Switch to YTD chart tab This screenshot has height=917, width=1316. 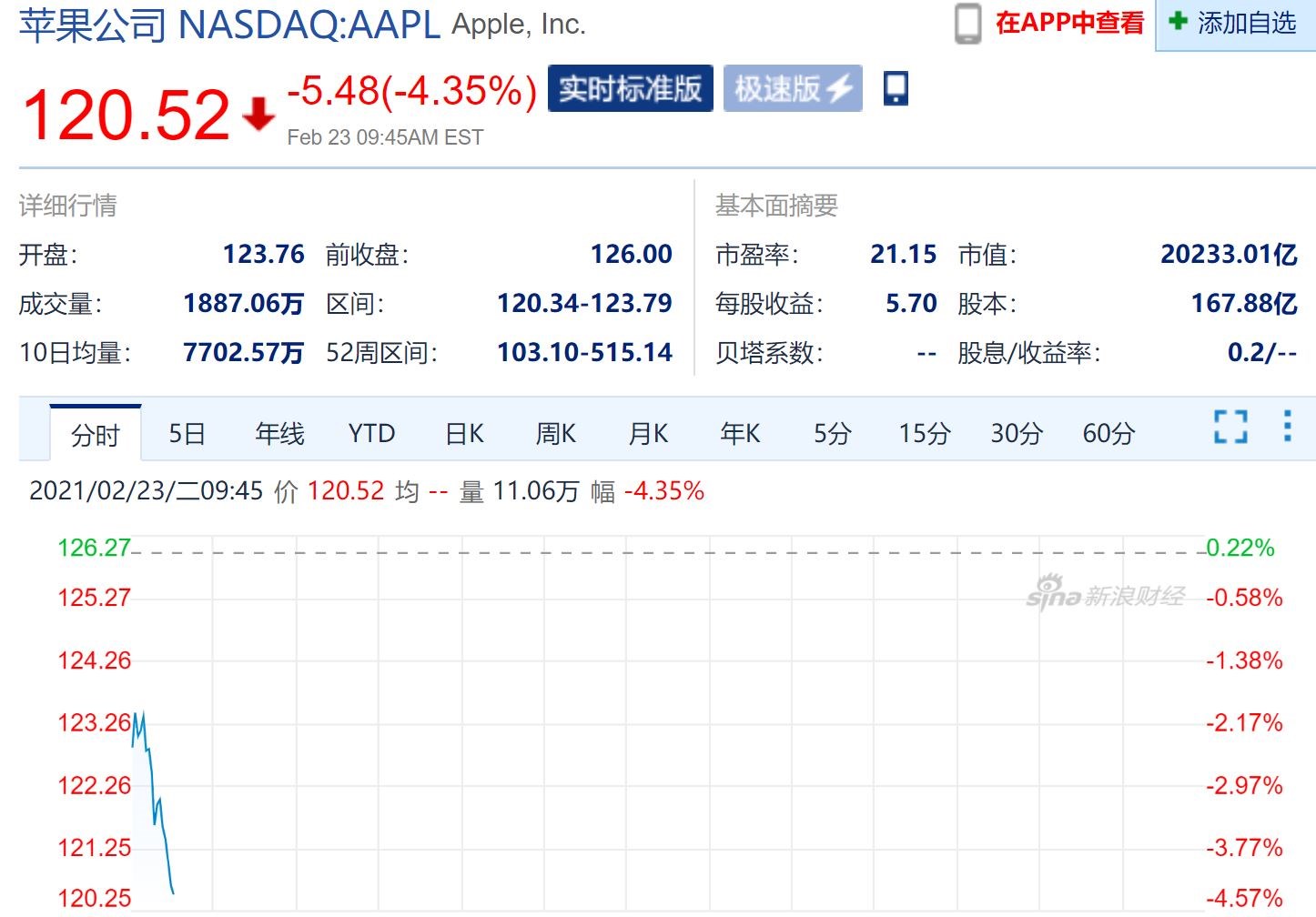tap(371, 433)
